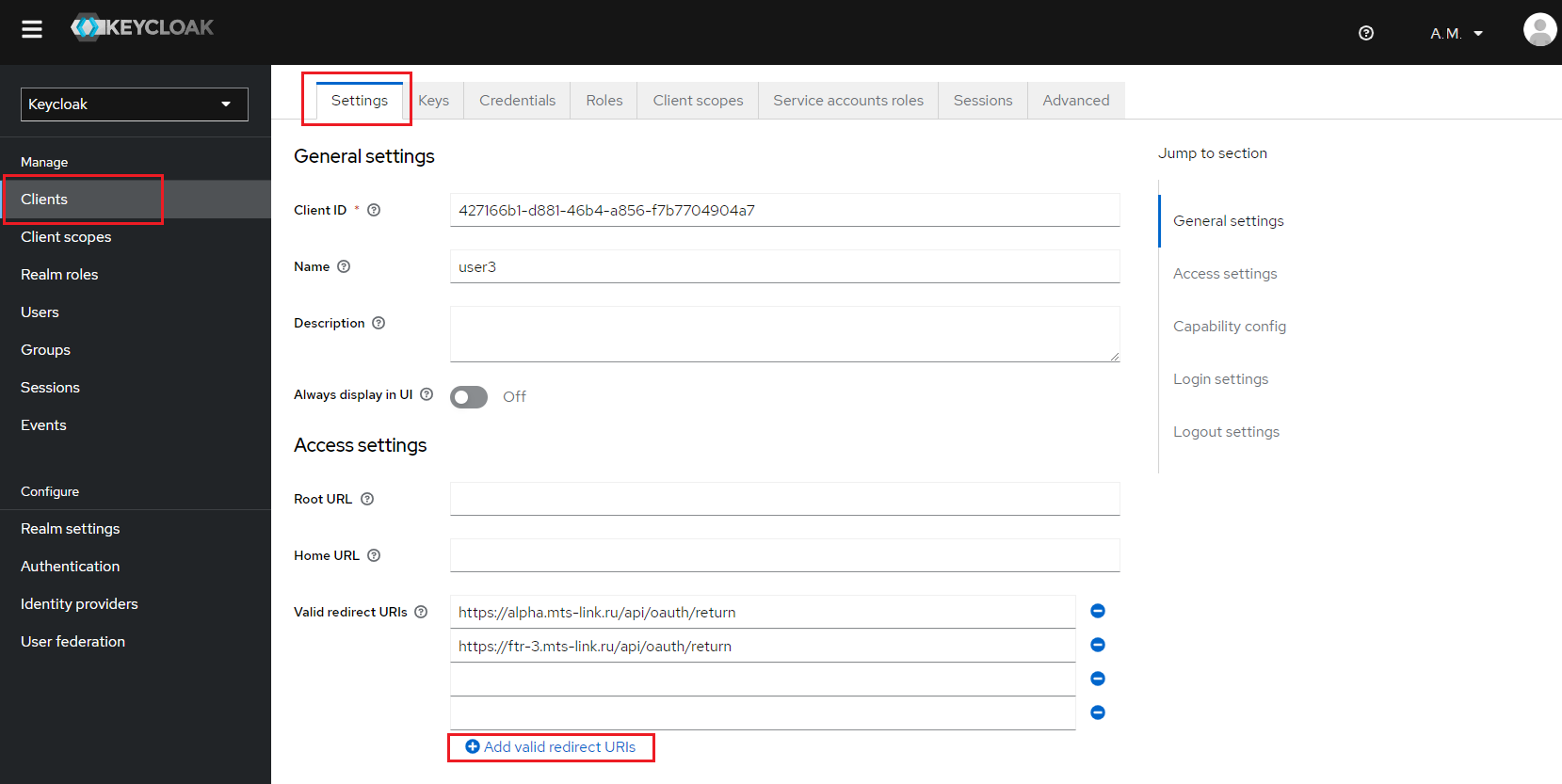Open Realm roles in sidebar
Screen dimensions: 1562x784
[x=136, y=275]
